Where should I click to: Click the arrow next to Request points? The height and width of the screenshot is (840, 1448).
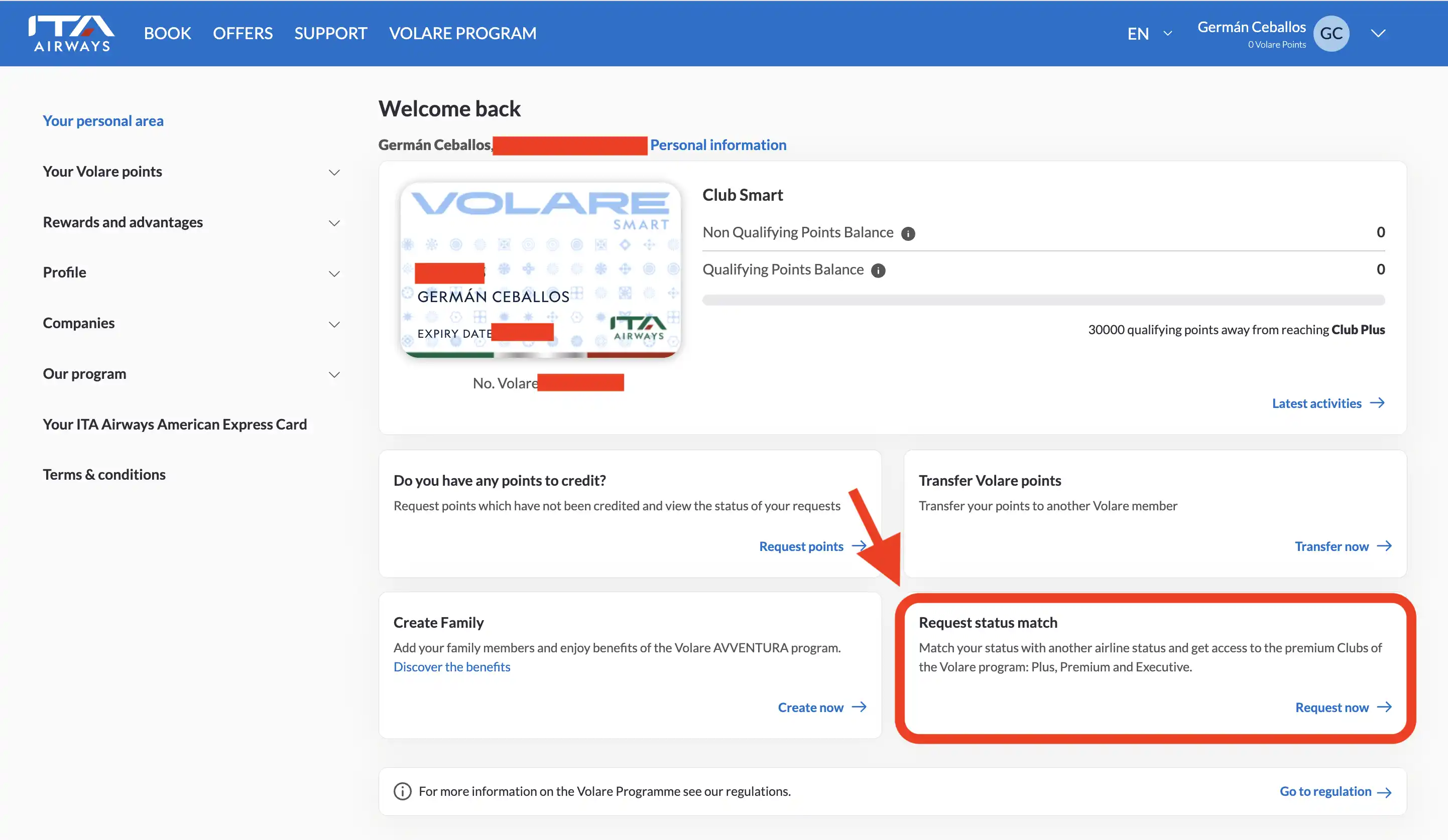(x=859, y=546)
